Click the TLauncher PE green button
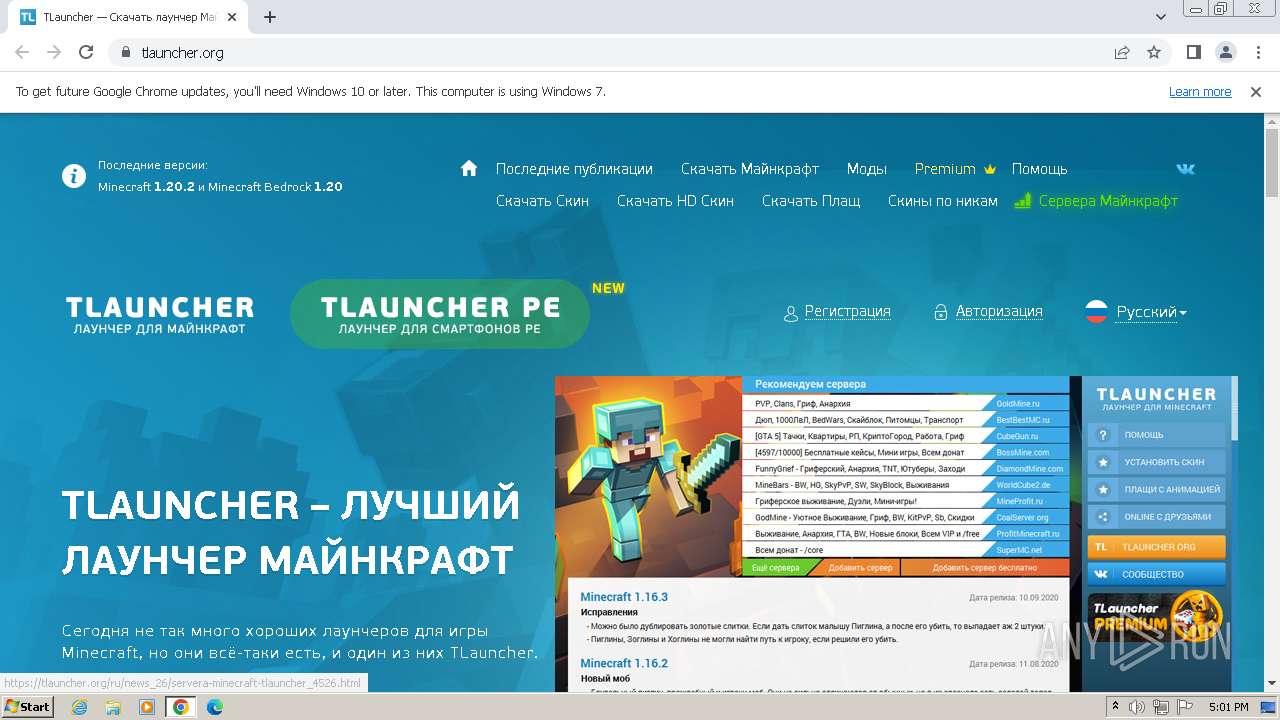This screenshot has height=720, width=1280. (x=440, y=314)
